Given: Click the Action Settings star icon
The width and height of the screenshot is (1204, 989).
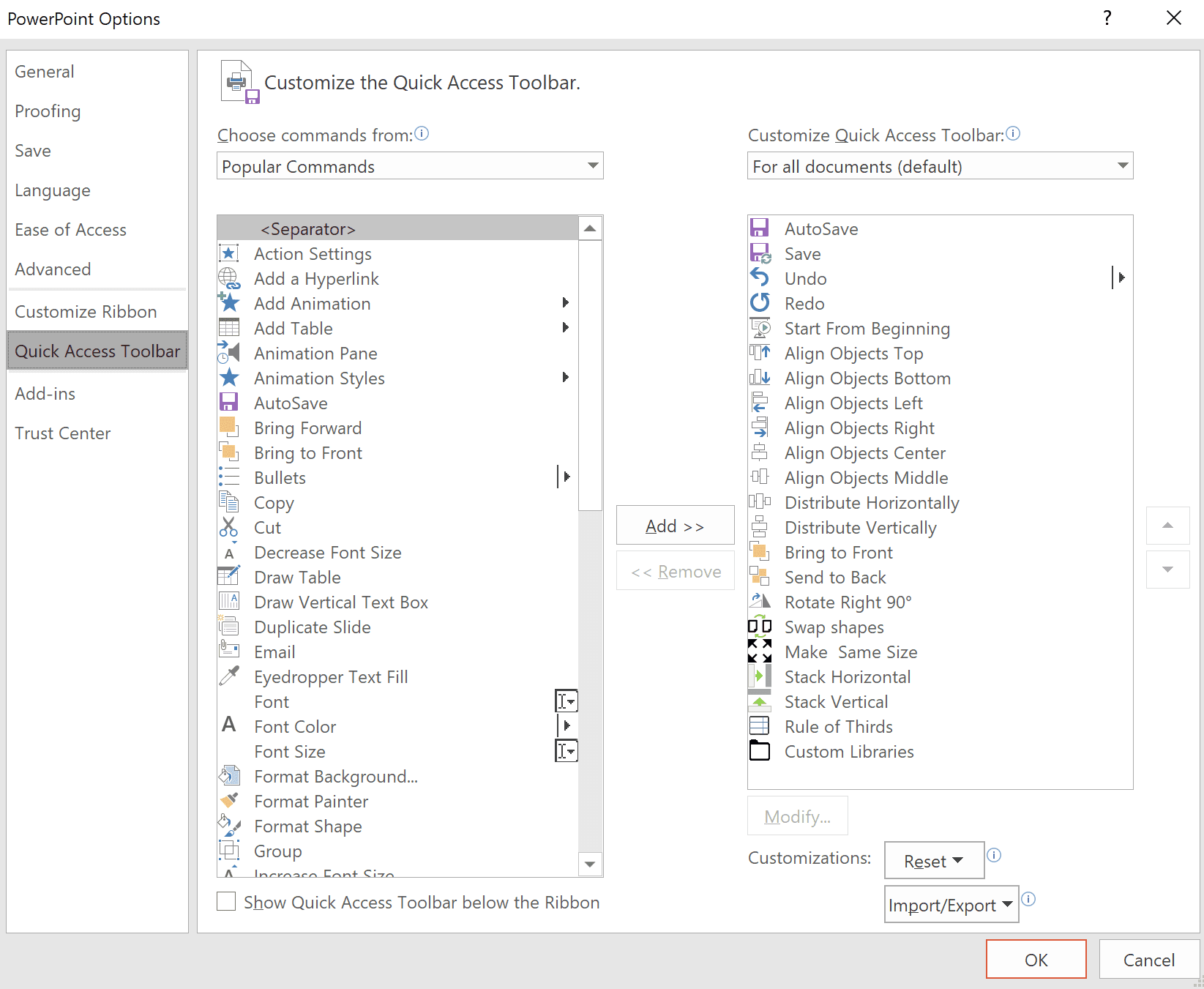Looking at the screenshot, I should coord(229,253).
